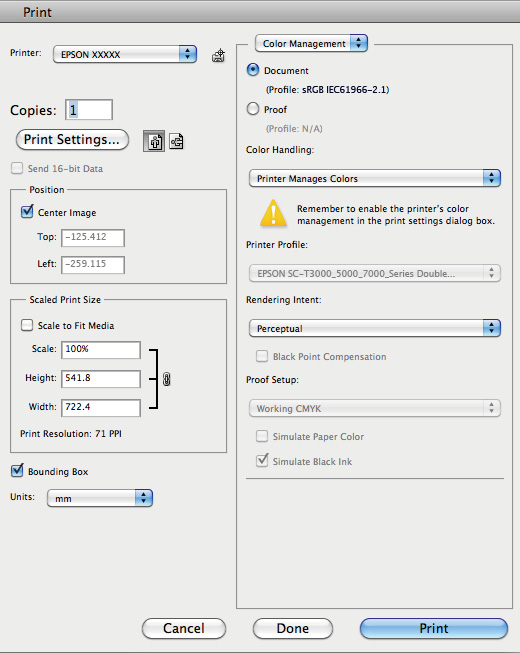Click the Height field showing 541.8

[101, 379]
